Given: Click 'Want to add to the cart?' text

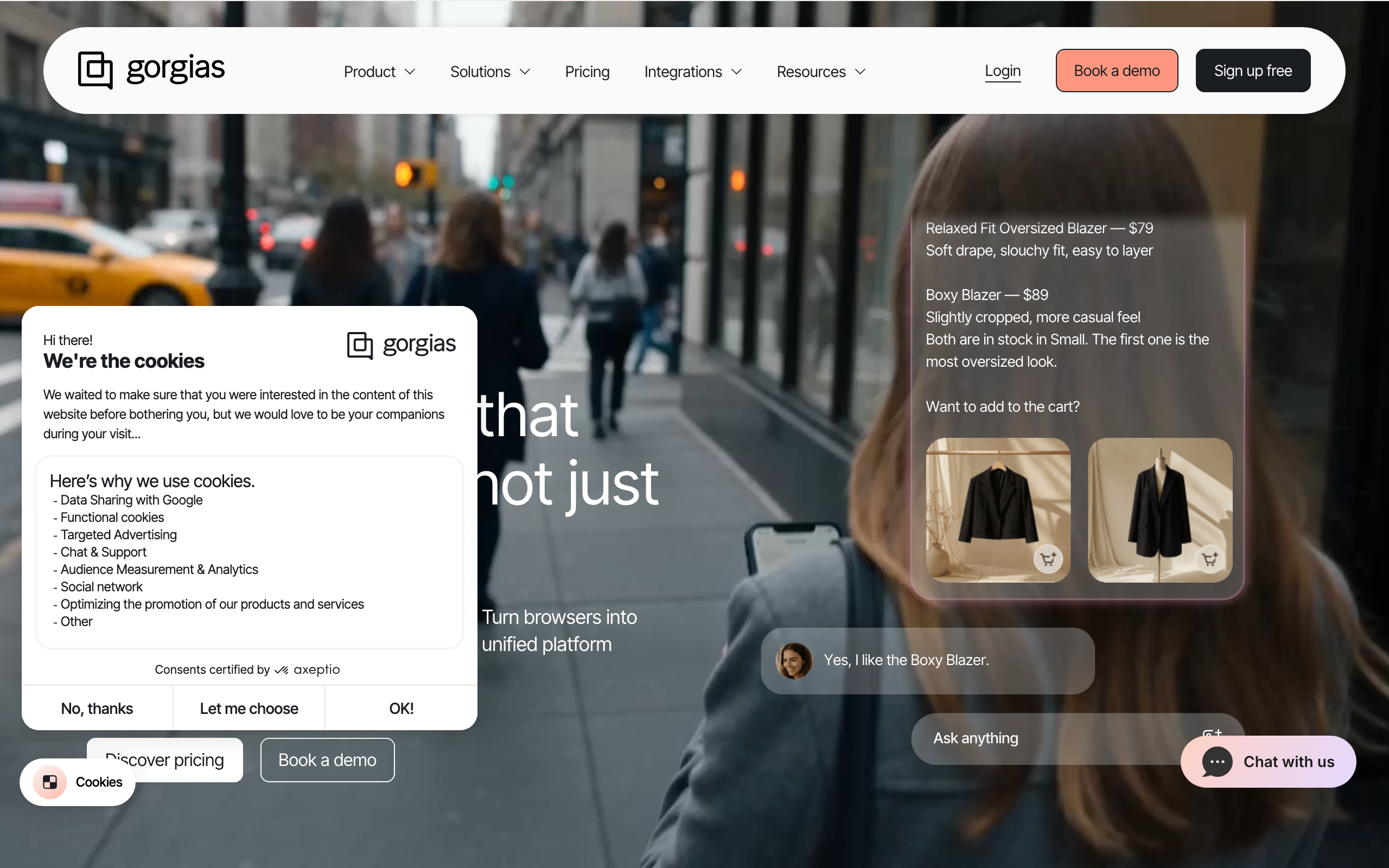Looking at the screenshot, I should tap(1002, 406).
